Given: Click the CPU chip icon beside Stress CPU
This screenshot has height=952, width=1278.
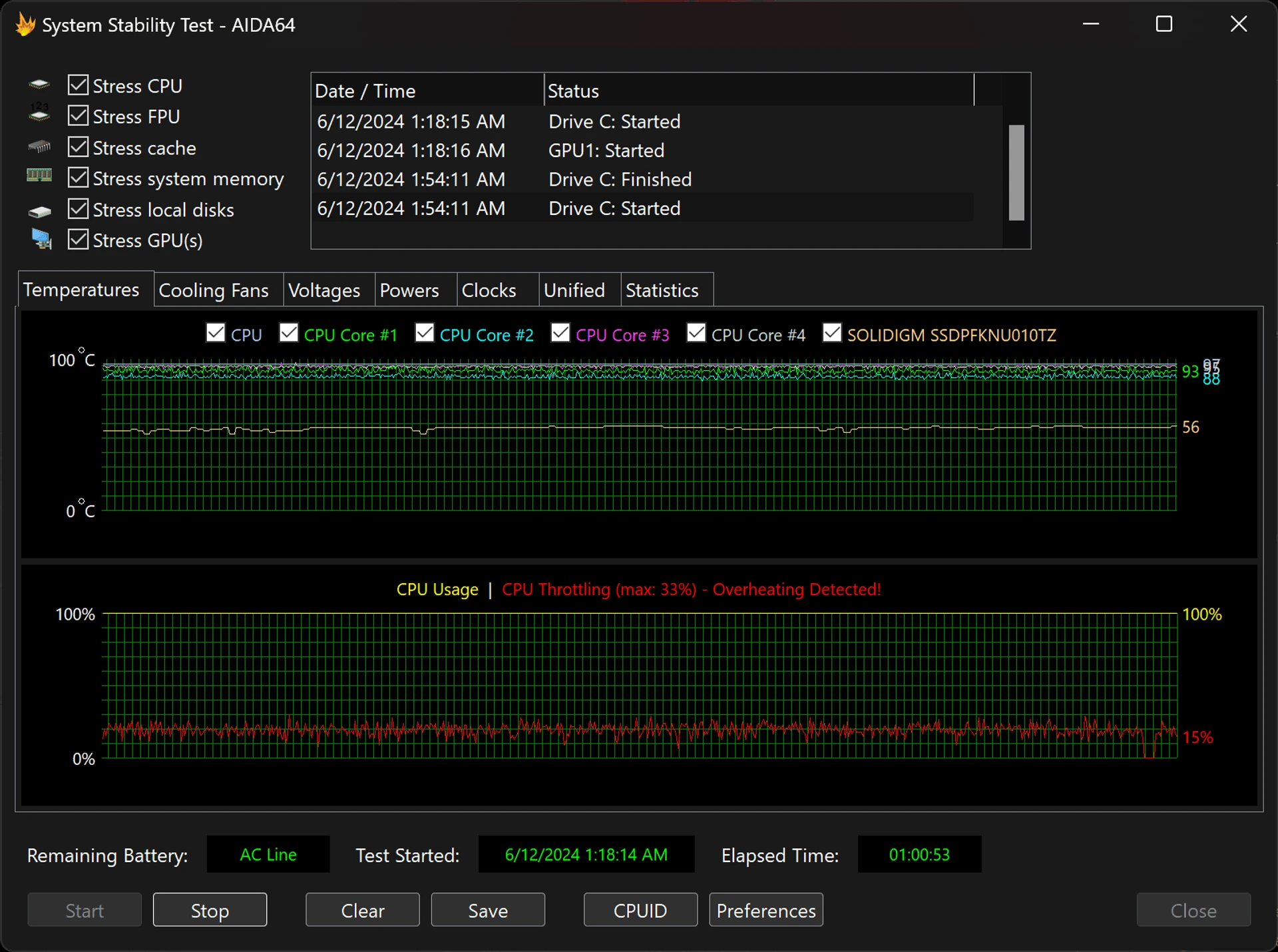Looking at the screenshot, I should tap(39, 85).
